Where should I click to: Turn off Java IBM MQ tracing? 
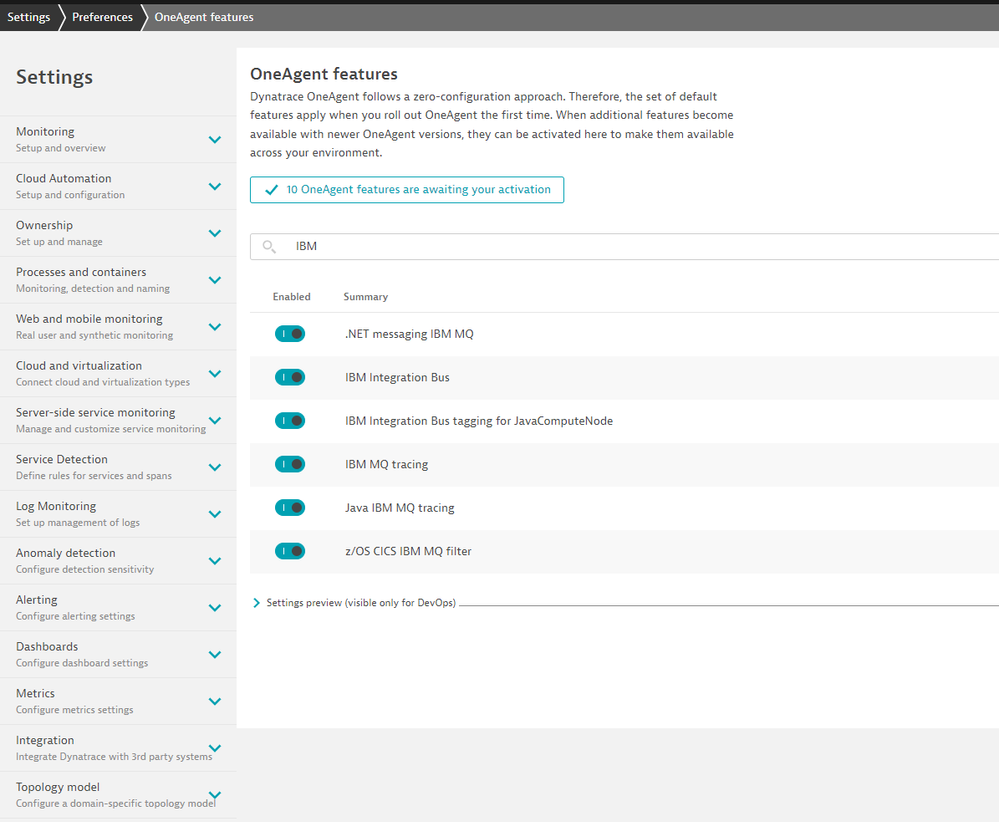point(290,508)
